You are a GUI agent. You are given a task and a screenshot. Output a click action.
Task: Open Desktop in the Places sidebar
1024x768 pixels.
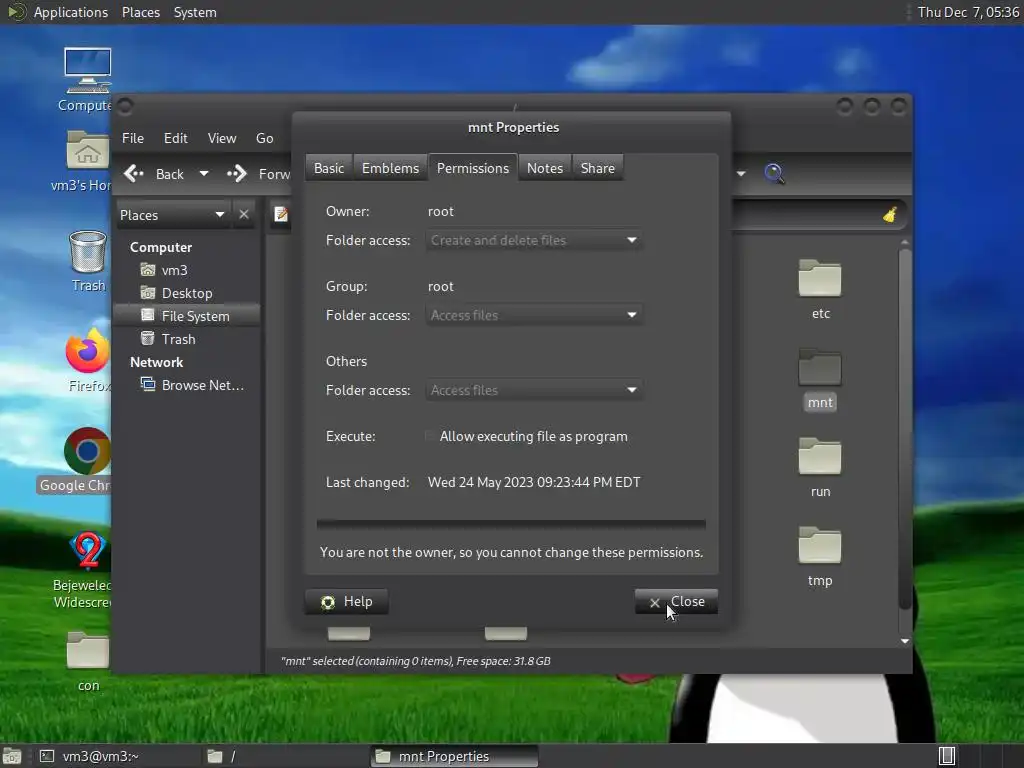tap(185, 293)
